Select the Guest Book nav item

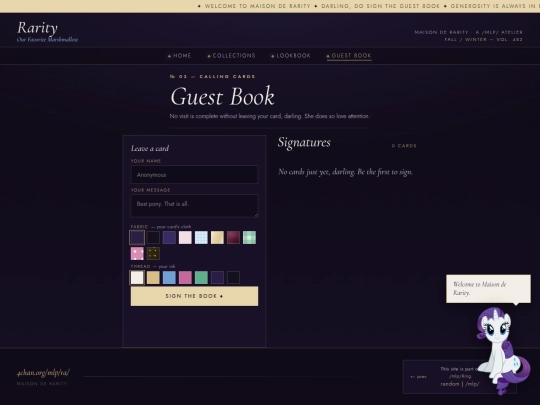[x=349, y=56]
